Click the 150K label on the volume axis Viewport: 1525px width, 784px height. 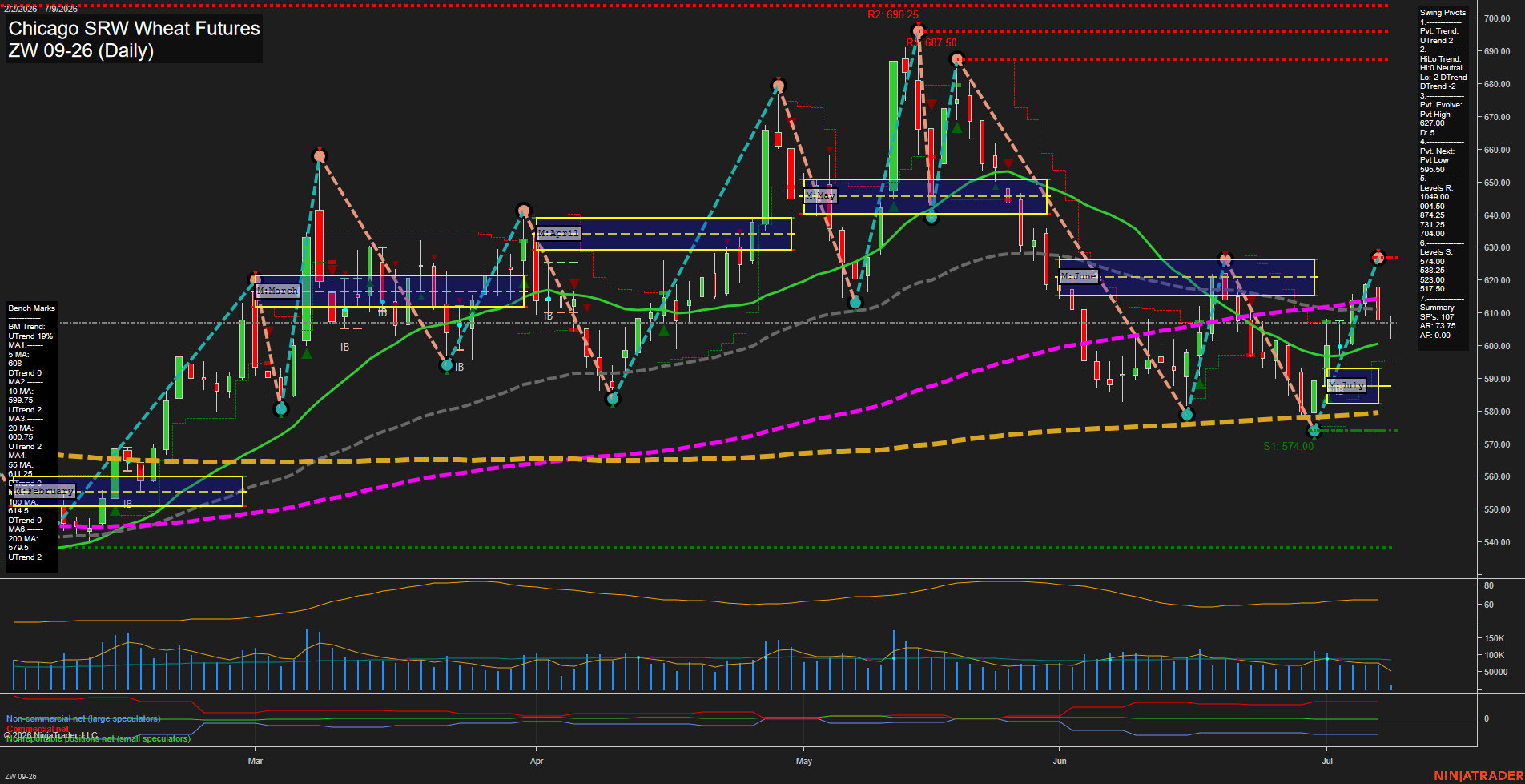pos(1495,638)
